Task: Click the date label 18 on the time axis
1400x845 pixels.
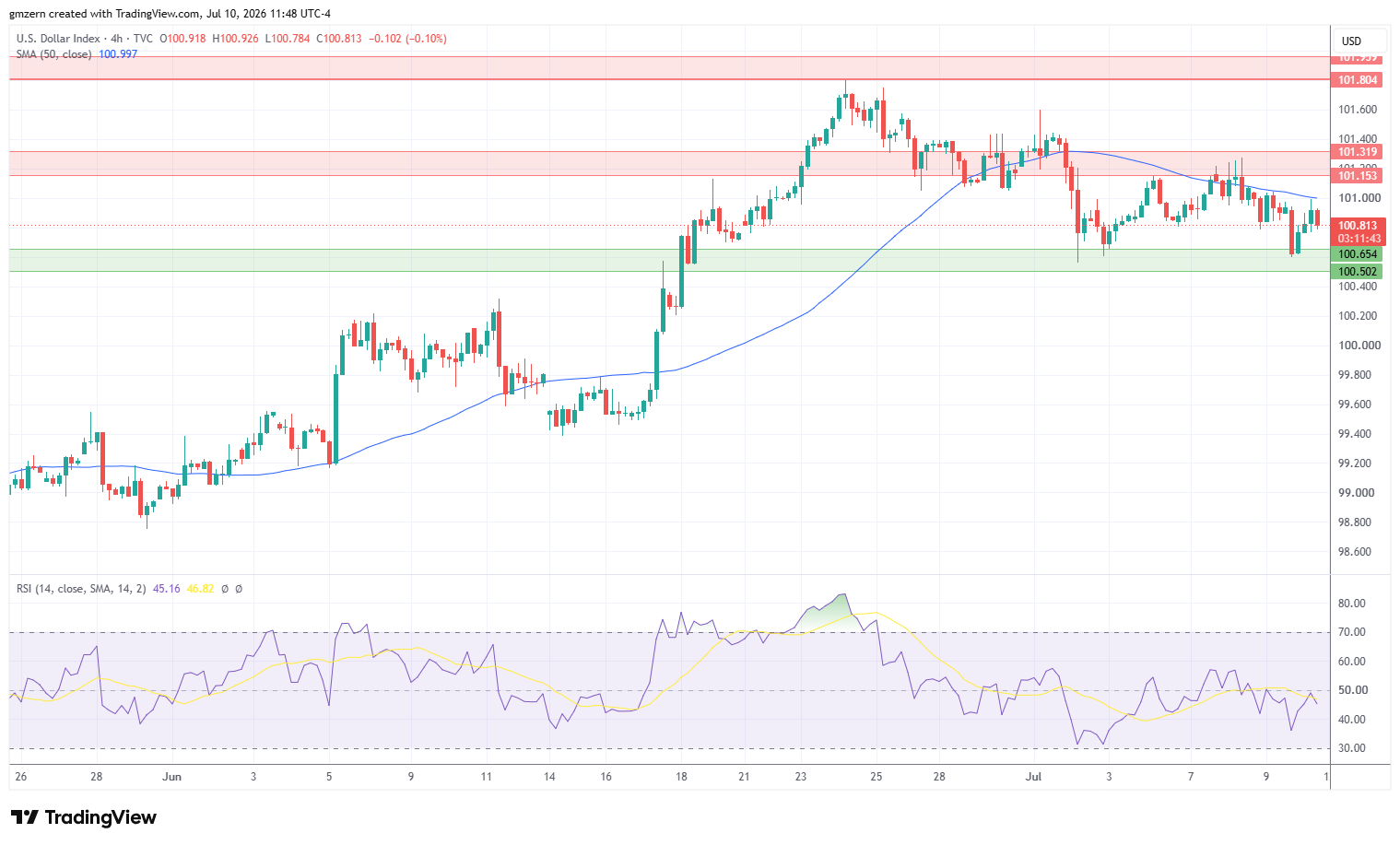Action: point(681,777)
